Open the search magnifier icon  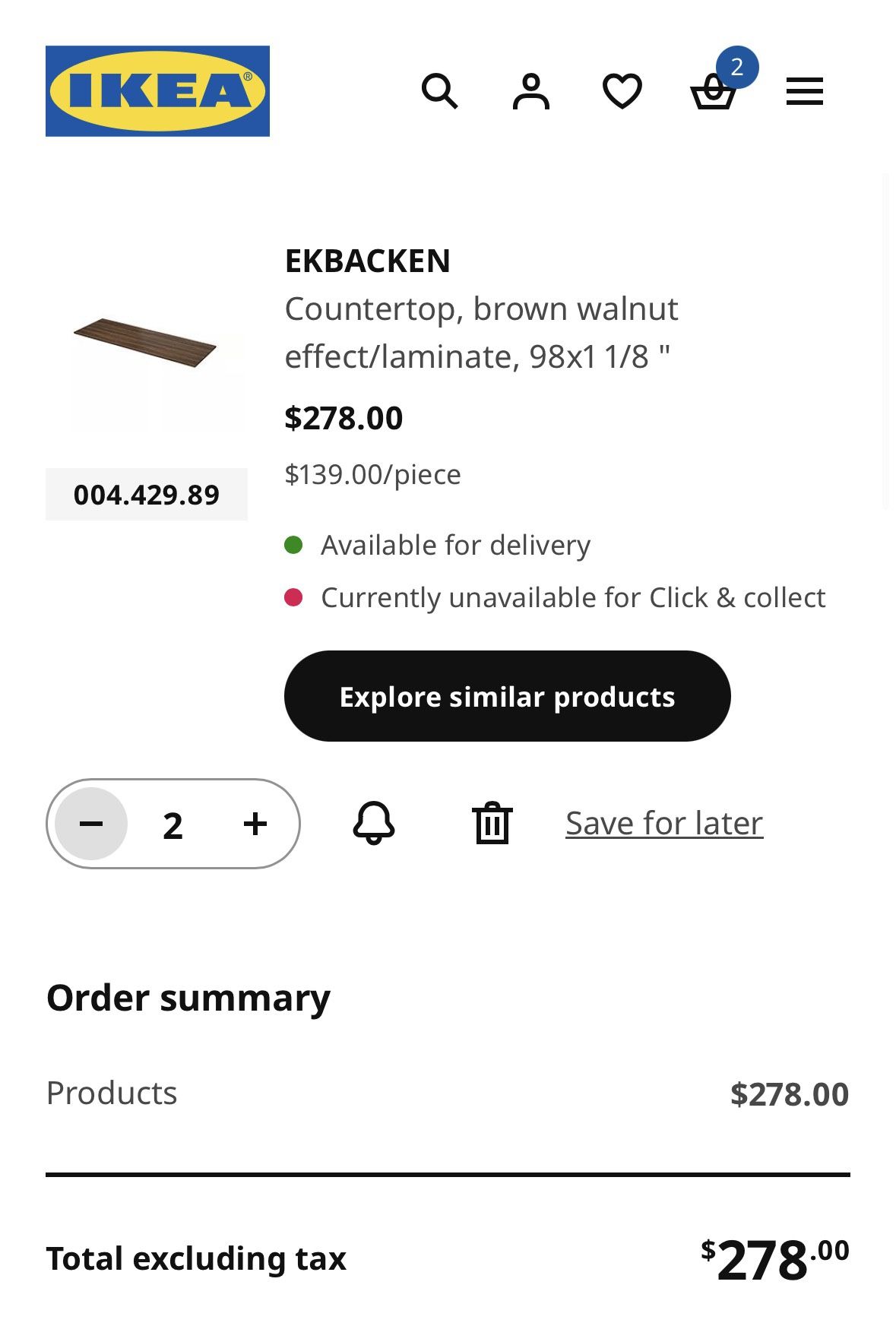point(439,92)
